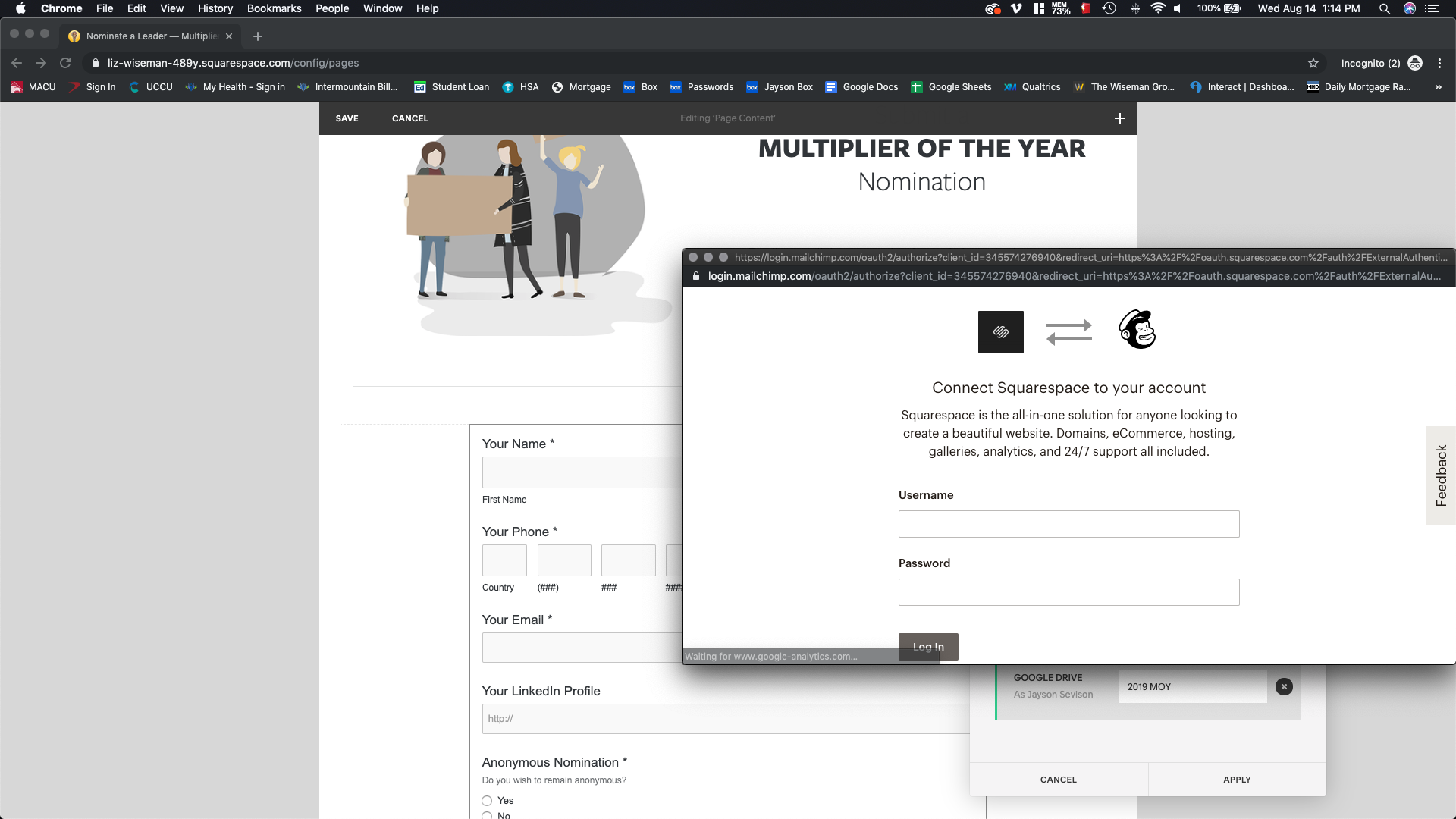Open the Google Docs bookmark

tap(861, 87)
